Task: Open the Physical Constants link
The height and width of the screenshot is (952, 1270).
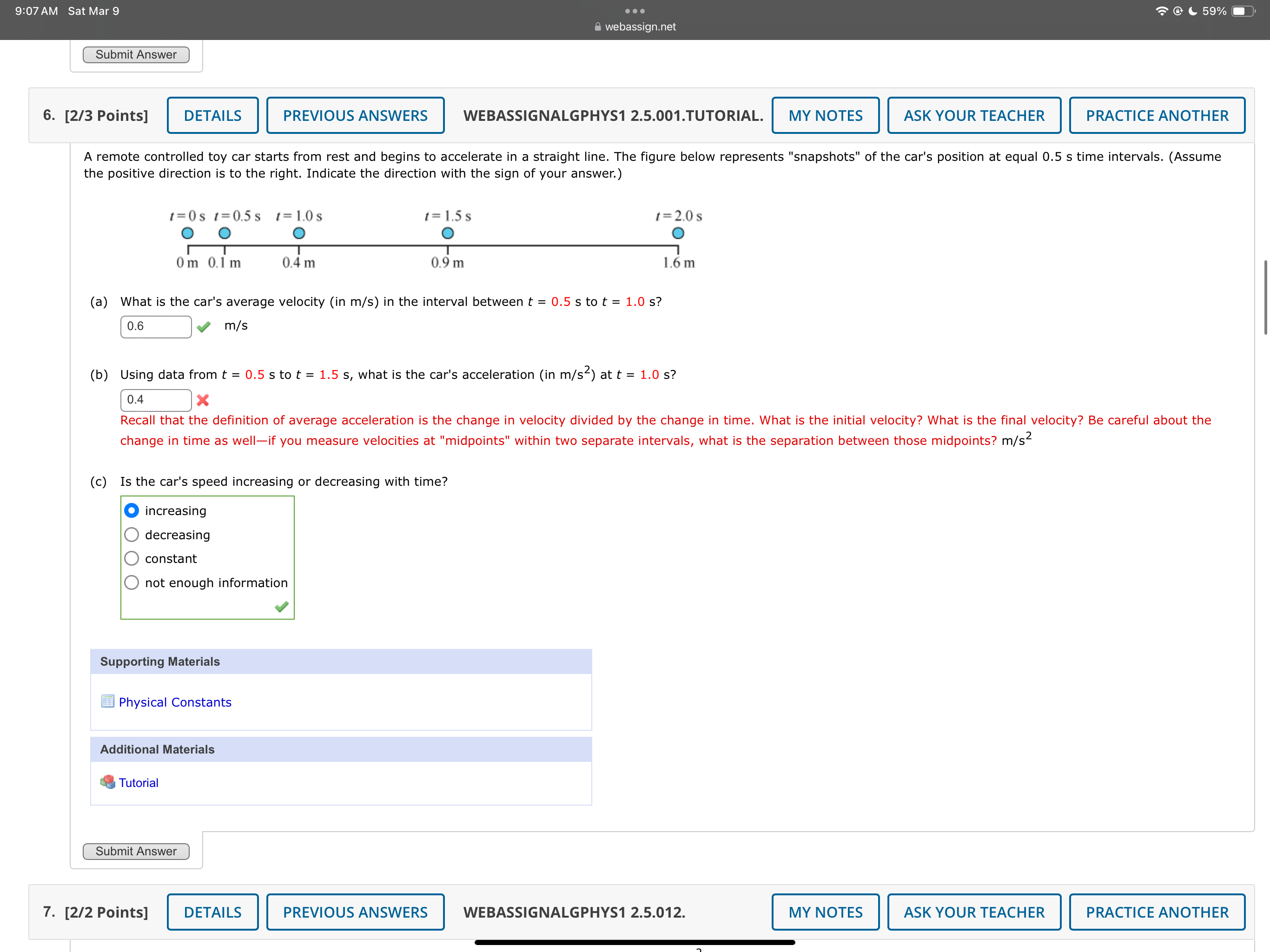Action: click(175, 702)
